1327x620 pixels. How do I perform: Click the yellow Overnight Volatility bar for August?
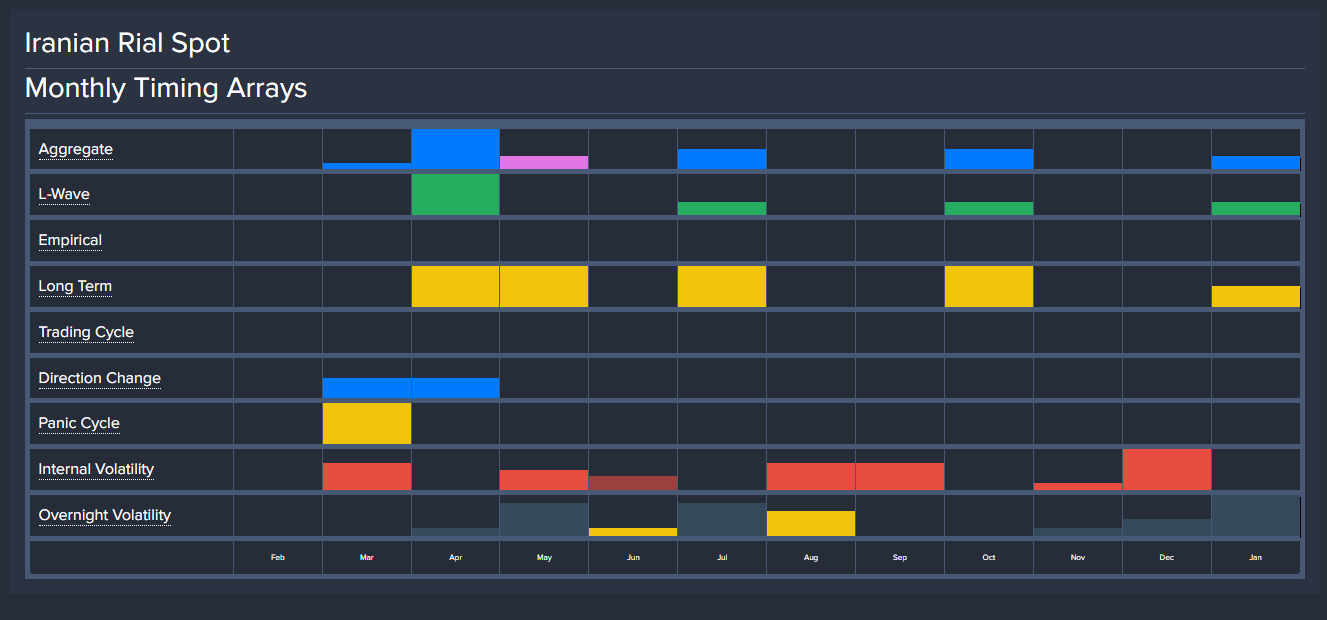811,523
